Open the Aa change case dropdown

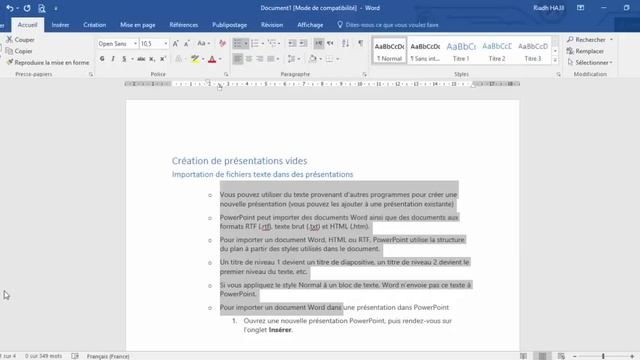pyautogui.click(x=203, y=43)
